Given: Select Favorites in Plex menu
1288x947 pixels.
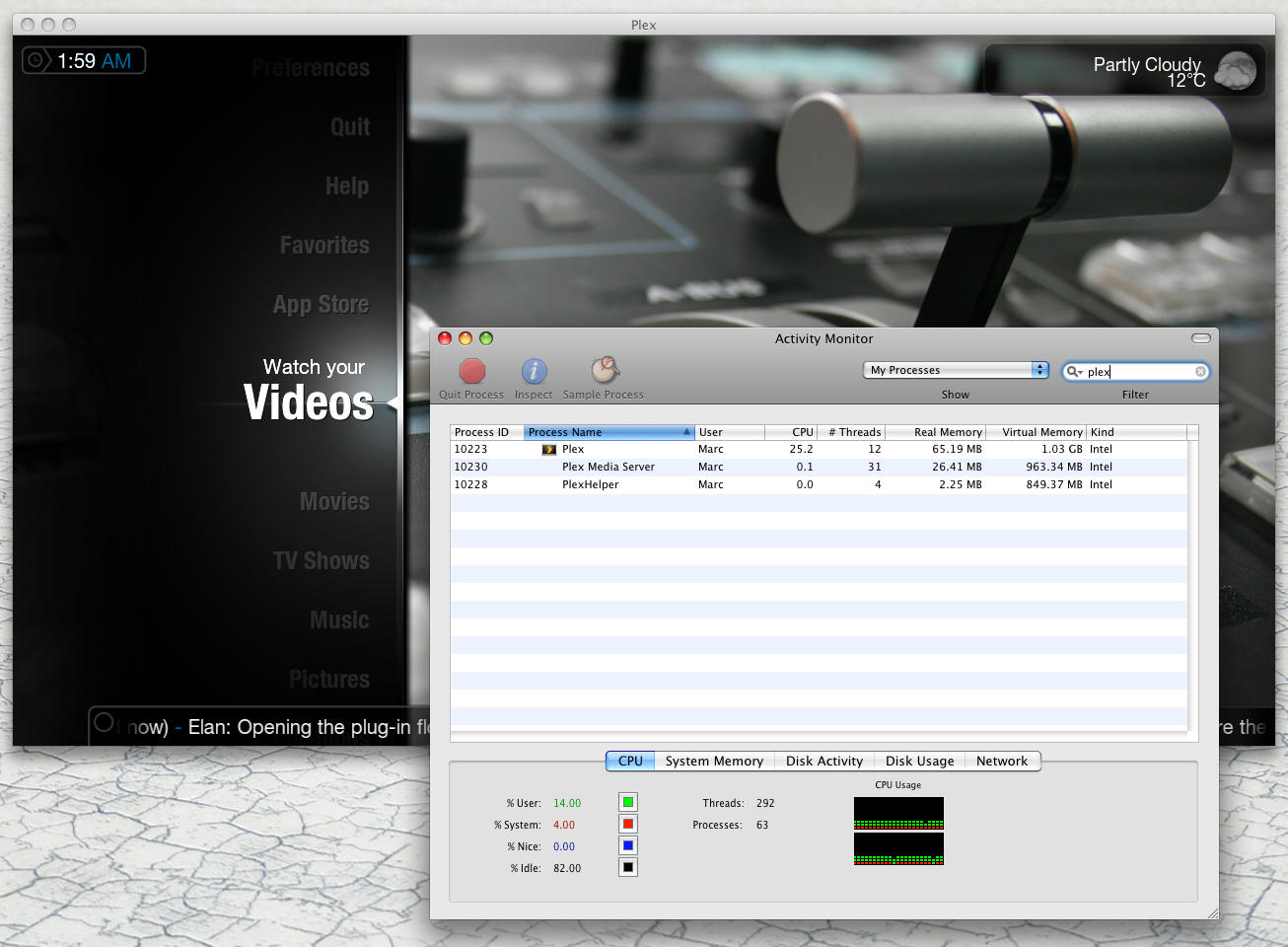Looking at the screenshot, I should point(324,246).
